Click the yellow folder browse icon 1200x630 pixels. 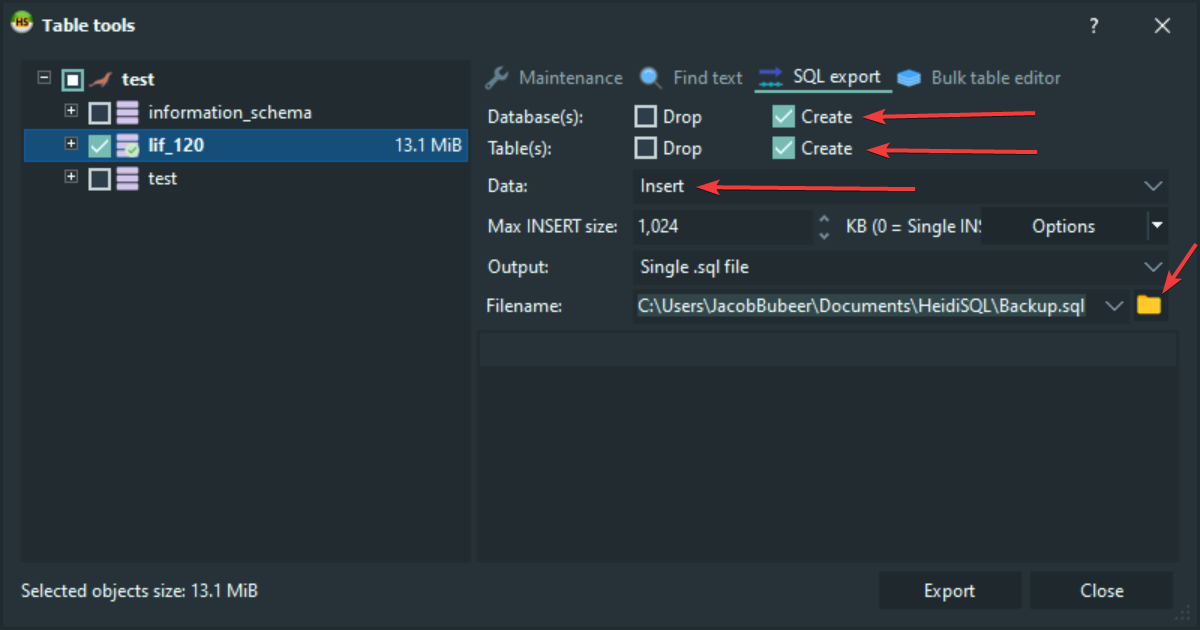1148,305
